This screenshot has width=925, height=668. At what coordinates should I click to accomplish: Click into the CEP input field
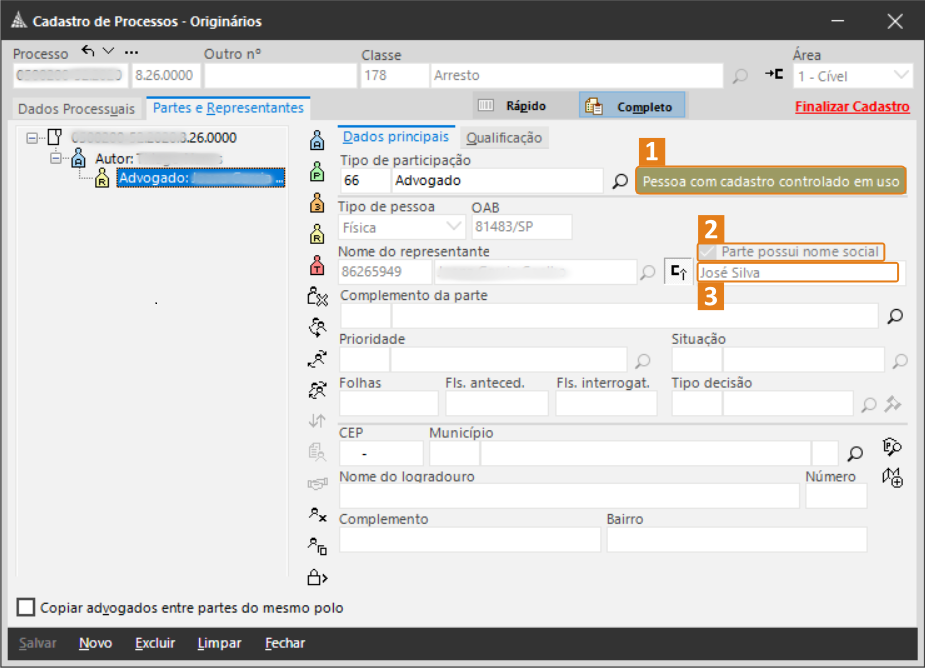[381, 454]
